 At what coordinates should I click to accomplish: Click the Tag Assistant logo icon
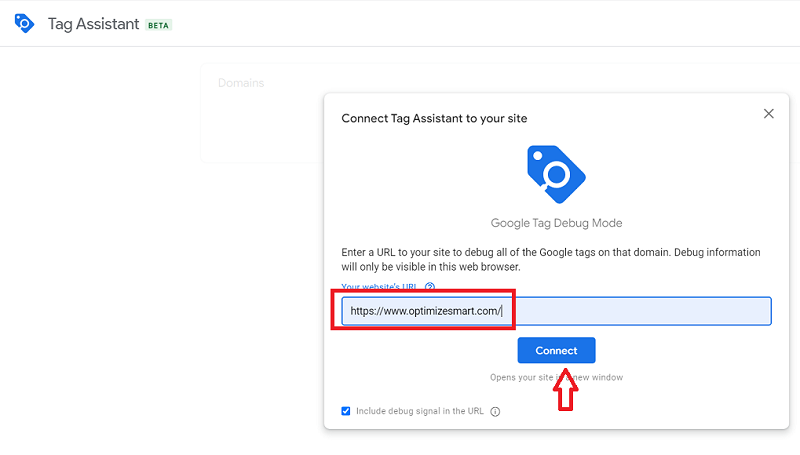coord(24,23)
